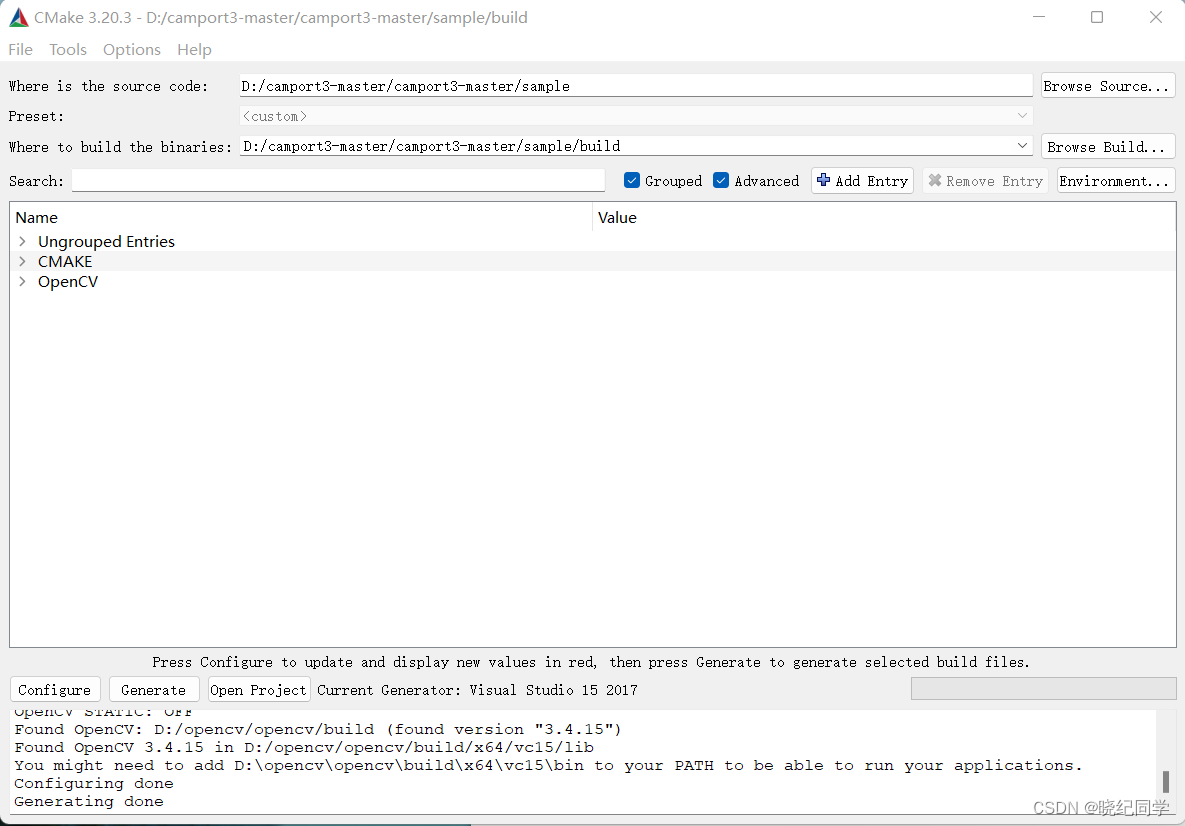Close the CMake window
This screenshot has height=826, width=1185.
point(1156,17)
